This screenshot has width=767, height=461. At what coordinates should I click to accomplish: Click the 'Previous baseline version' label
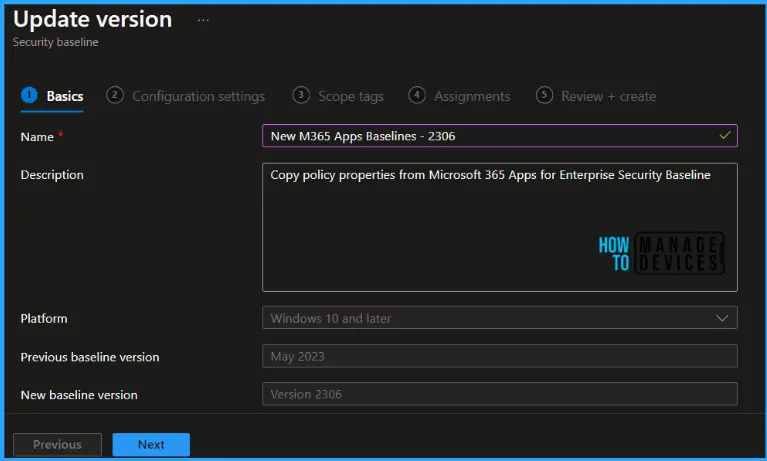pos(90,357)
